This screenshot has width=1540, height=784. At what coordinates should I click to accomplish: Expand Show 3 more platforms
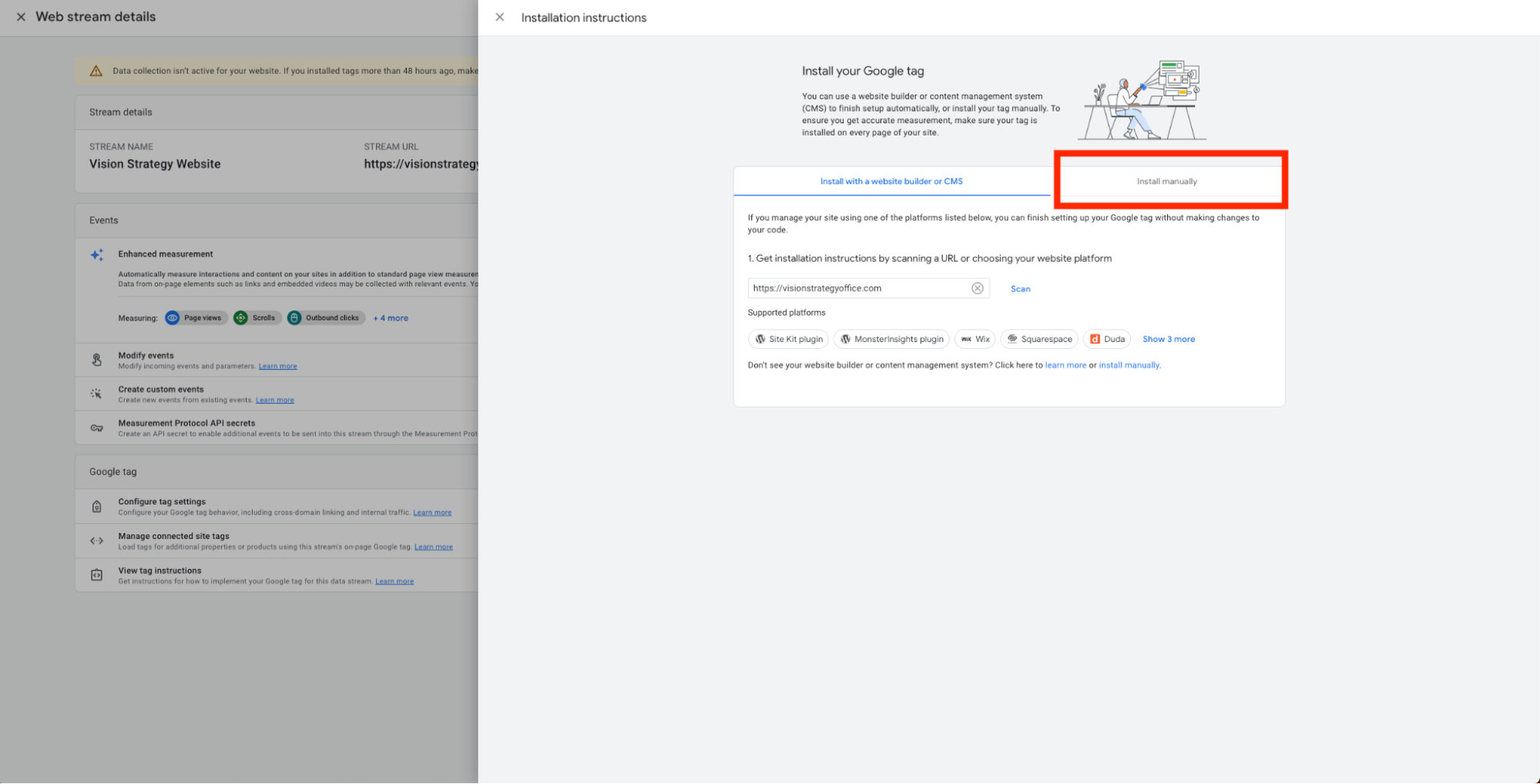1168,339
